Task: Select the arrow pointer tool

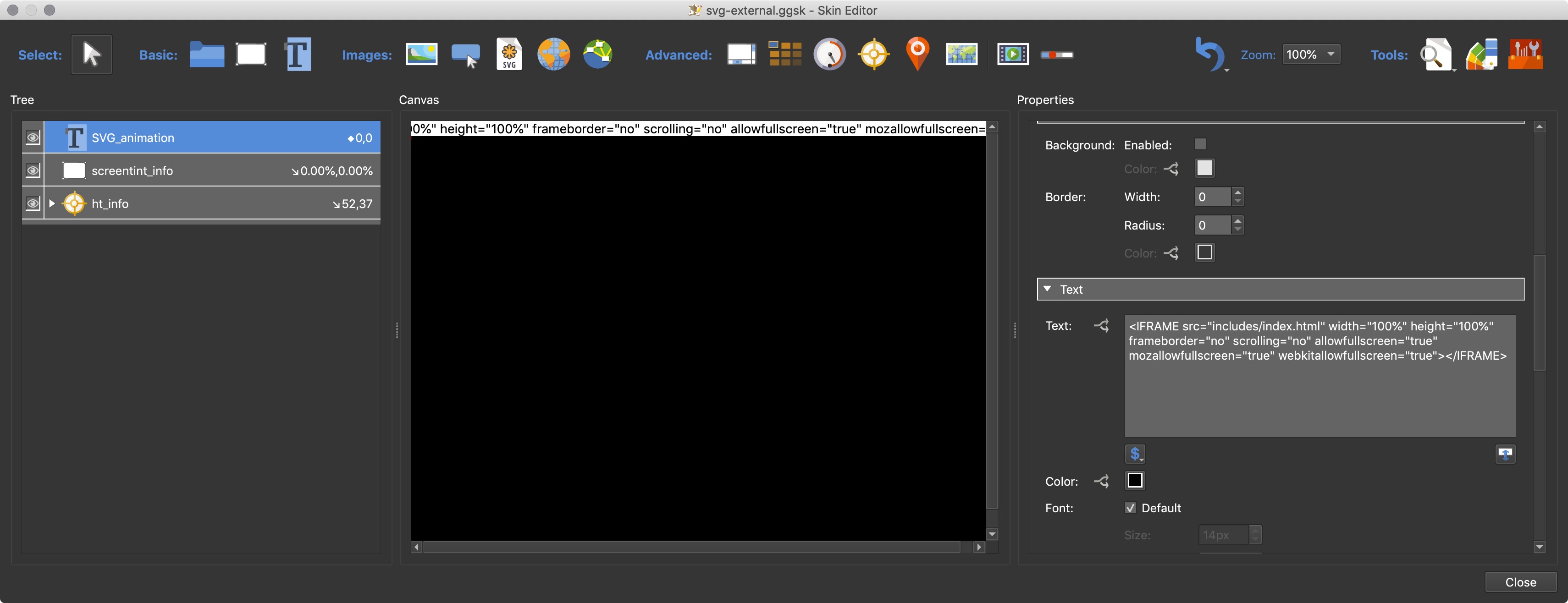Action: (x=91, y=55)
